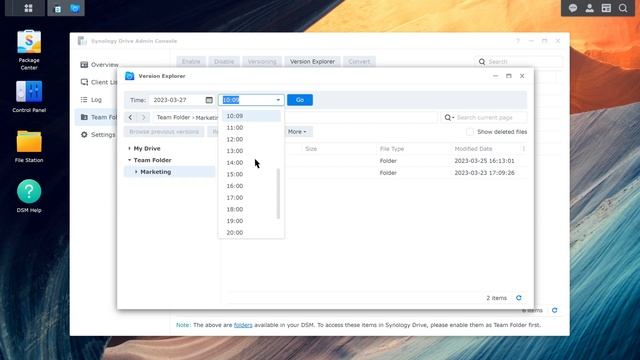This screenshot has width=640, height=360.
Task: Click the Disable button in Admin Console
Action: pyautogui.click(x=224, y=62)
